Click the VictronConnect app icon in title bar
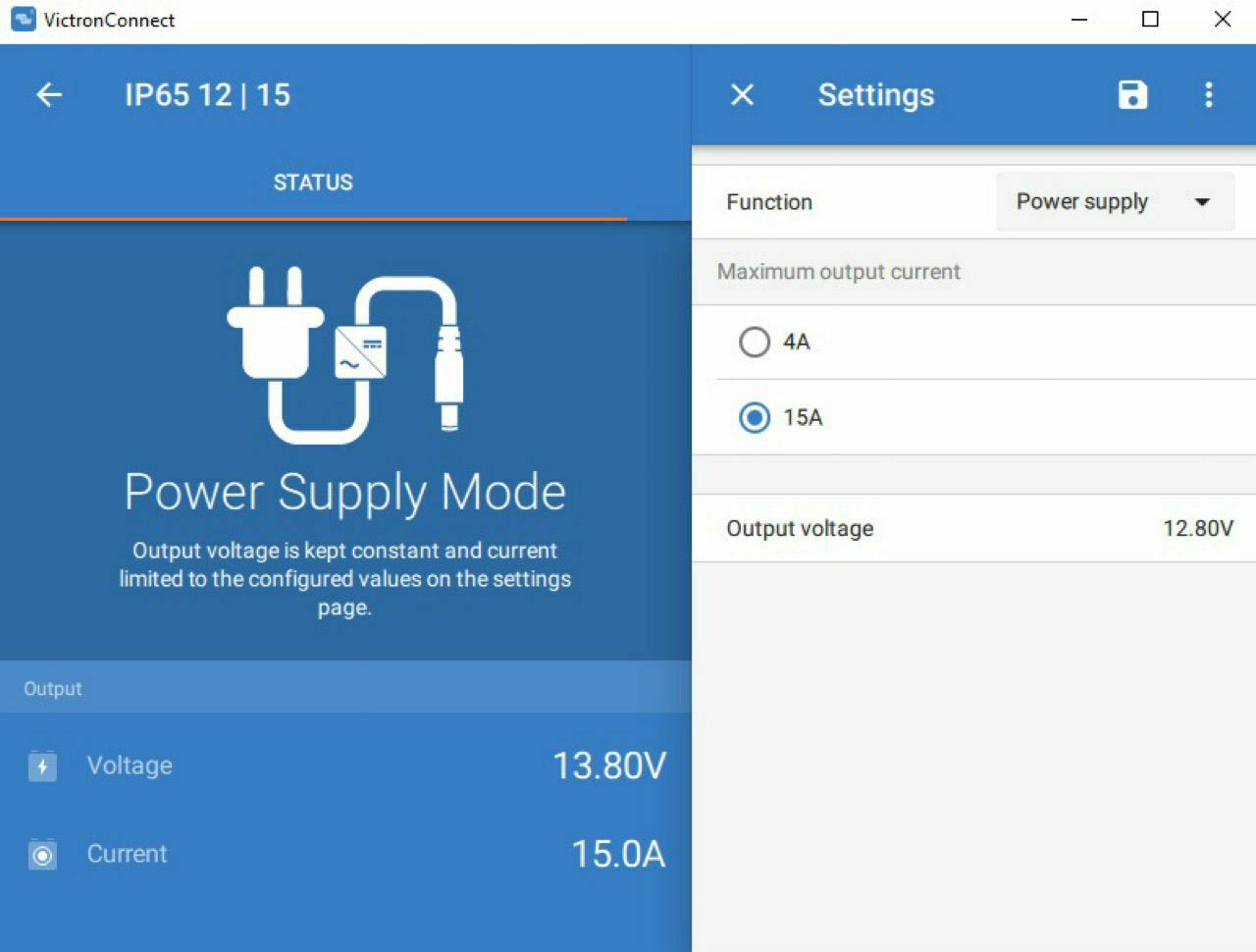The width and height of the screenshot is (1256, 952). click(x=23, y=20)
